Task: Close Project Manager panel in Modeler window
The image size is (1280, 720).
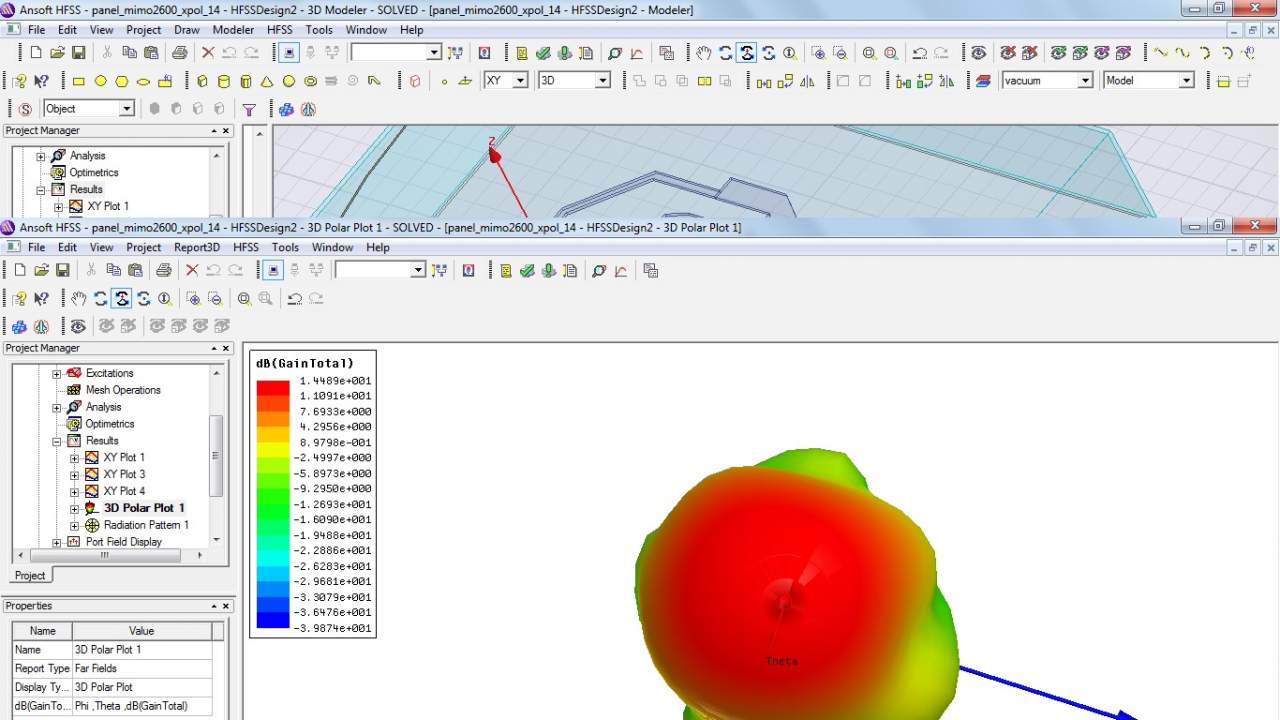Action: pos(226,131)
